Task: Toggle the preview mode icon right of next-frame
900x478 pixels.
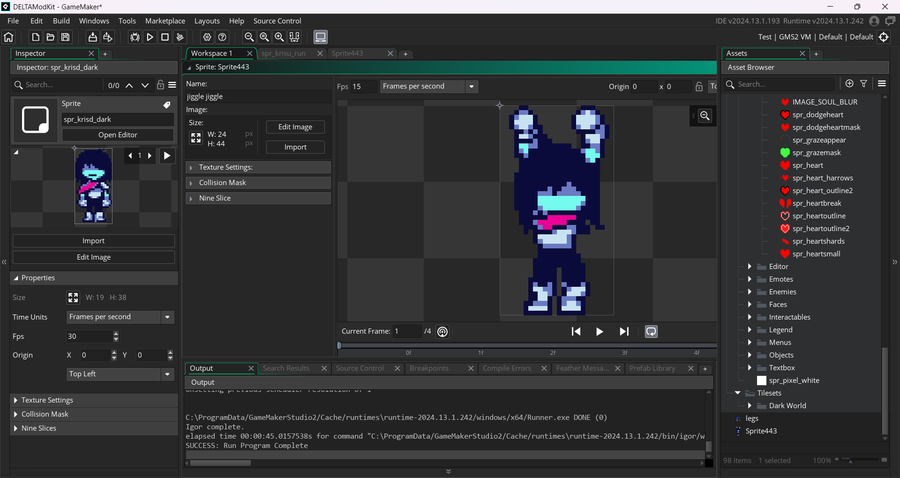Action: [x=651, y=332]
